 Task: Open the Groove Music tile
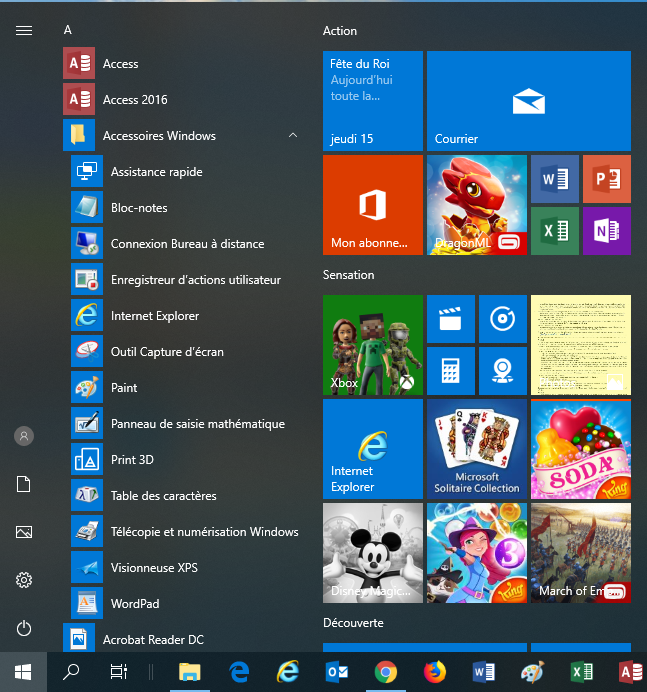coord(503,319)
